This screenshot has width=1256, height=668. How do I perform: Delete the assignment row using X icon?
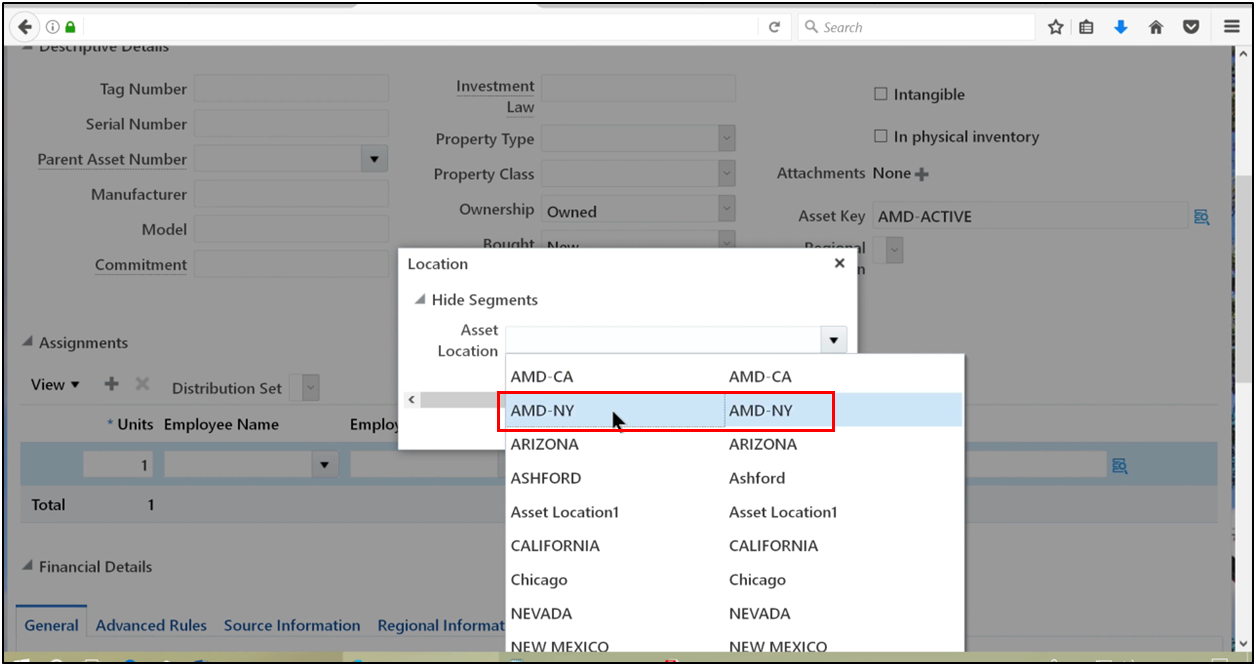[x=141, y=383]
